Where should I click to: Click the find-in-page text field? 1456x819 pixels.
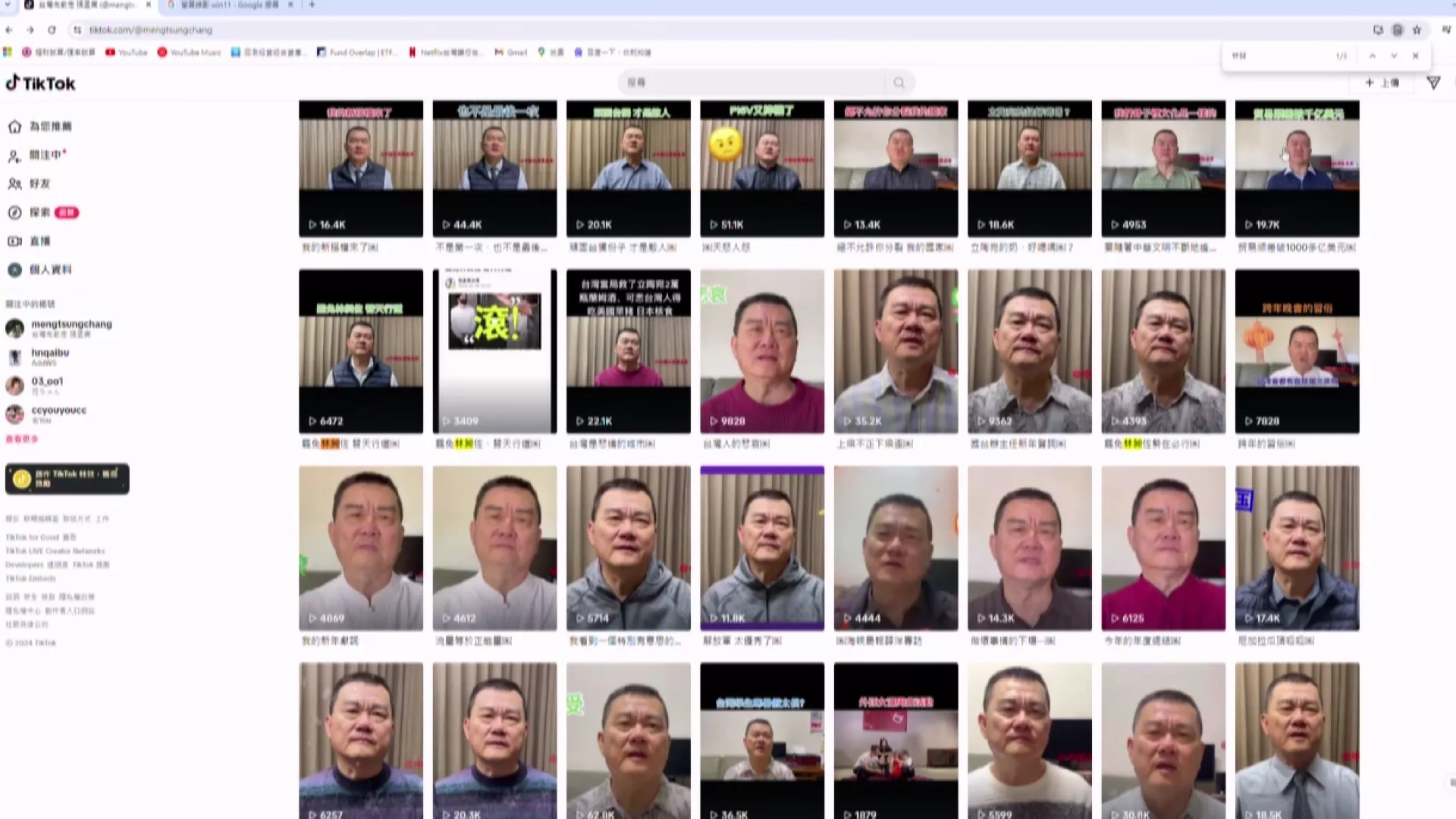pos(1278,55)
